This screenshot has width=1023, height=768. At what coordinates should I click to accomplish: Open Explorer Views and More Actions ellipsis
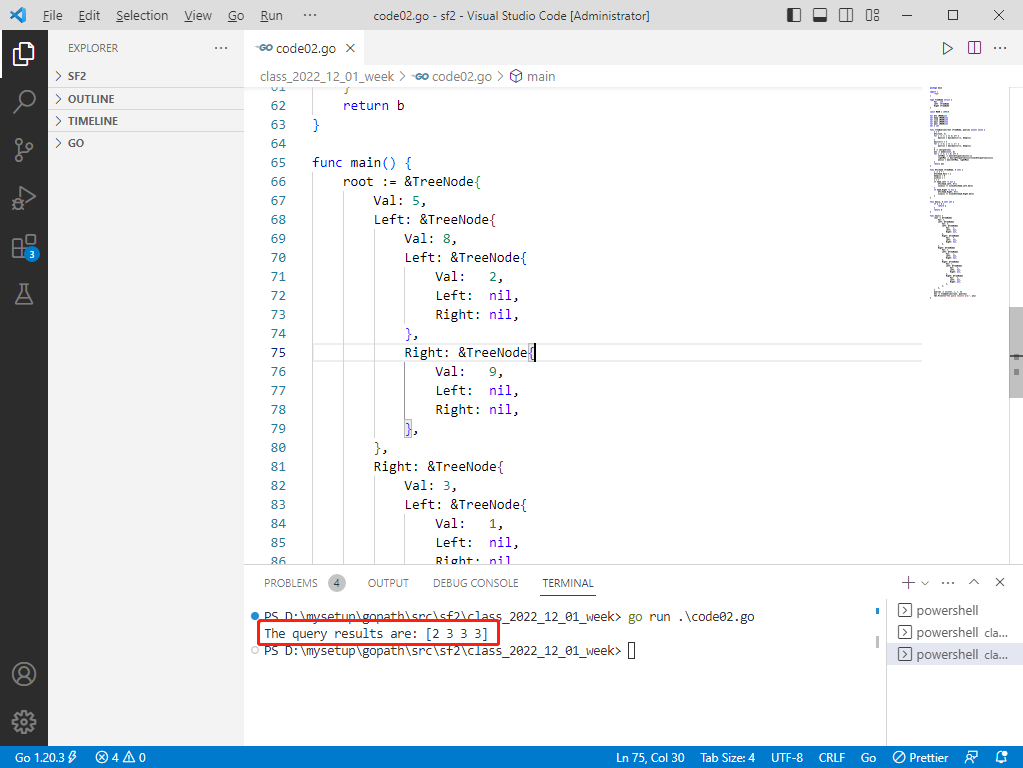click(221, 48)
